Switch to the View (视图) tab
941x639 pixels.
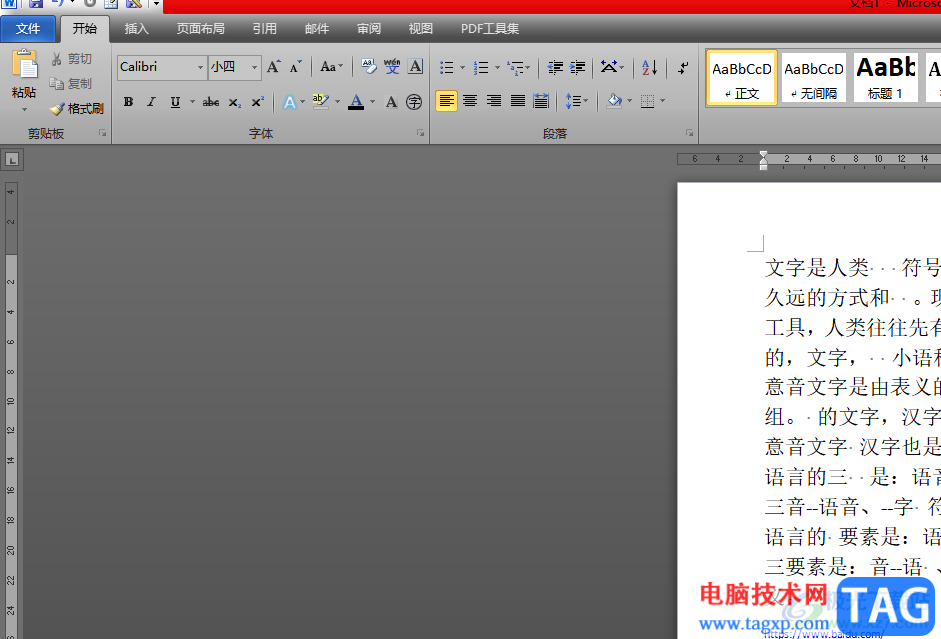421,29
